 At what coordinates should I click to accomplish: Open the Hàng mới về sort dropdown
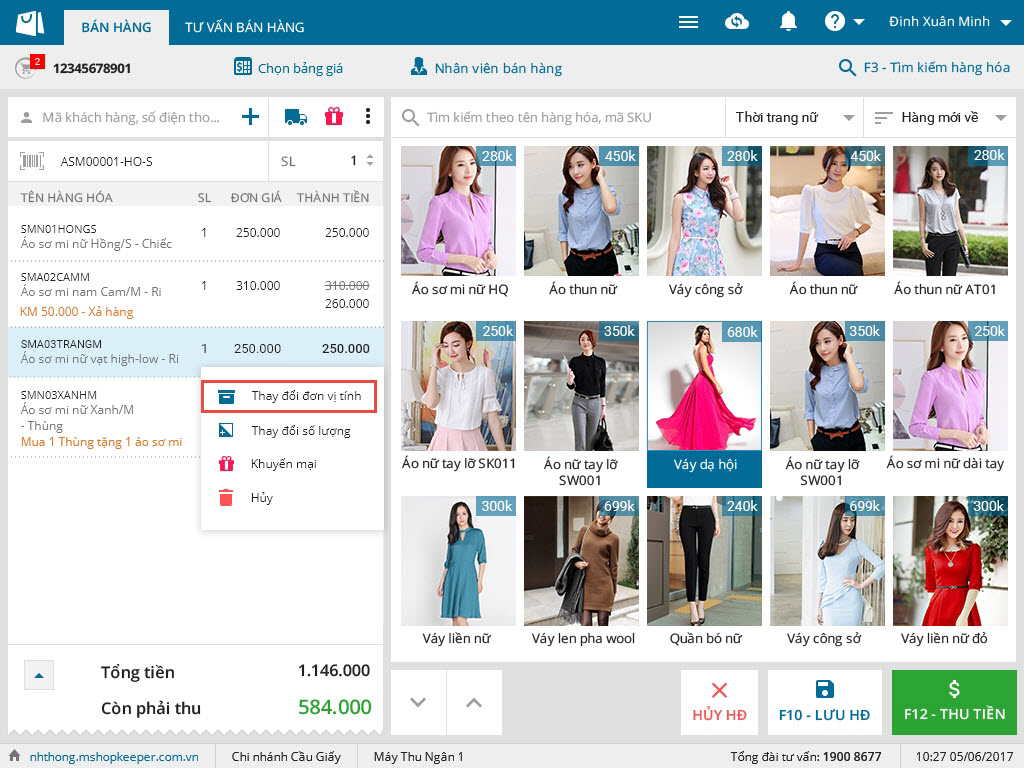point(939,118)
